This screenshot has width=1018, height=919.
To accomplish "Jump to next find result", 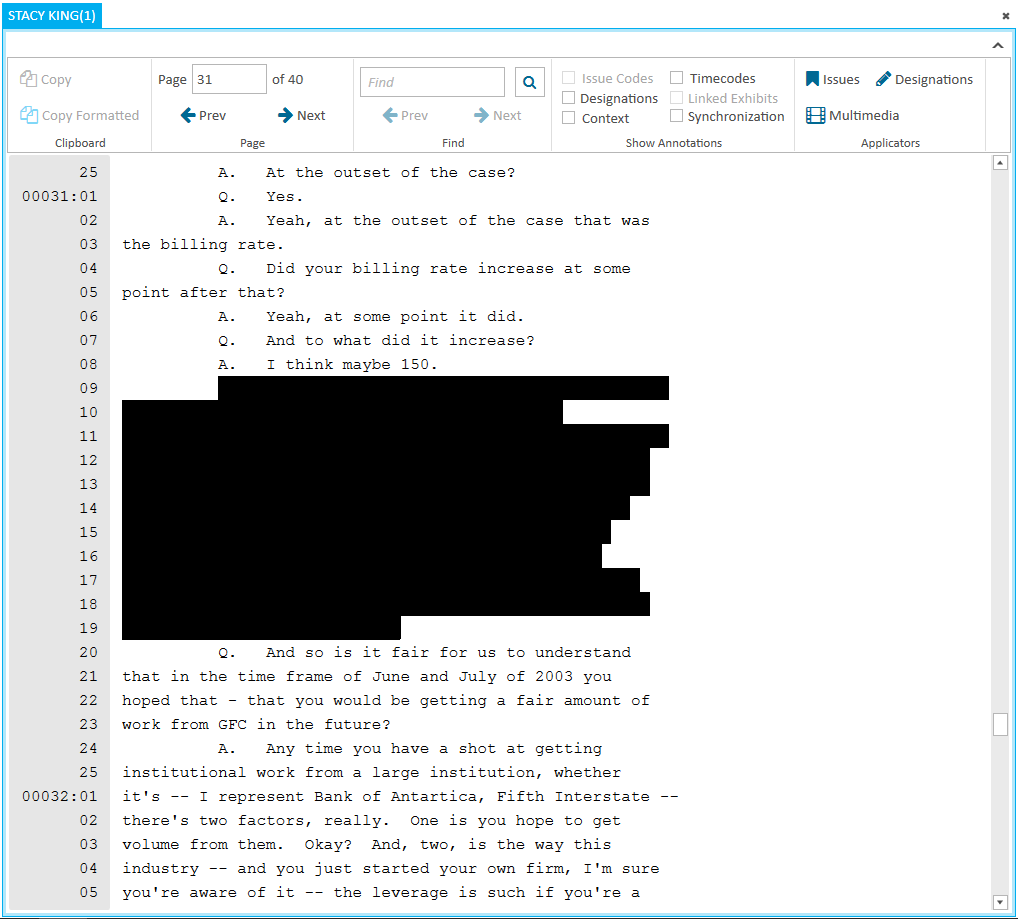I will 497,116.
